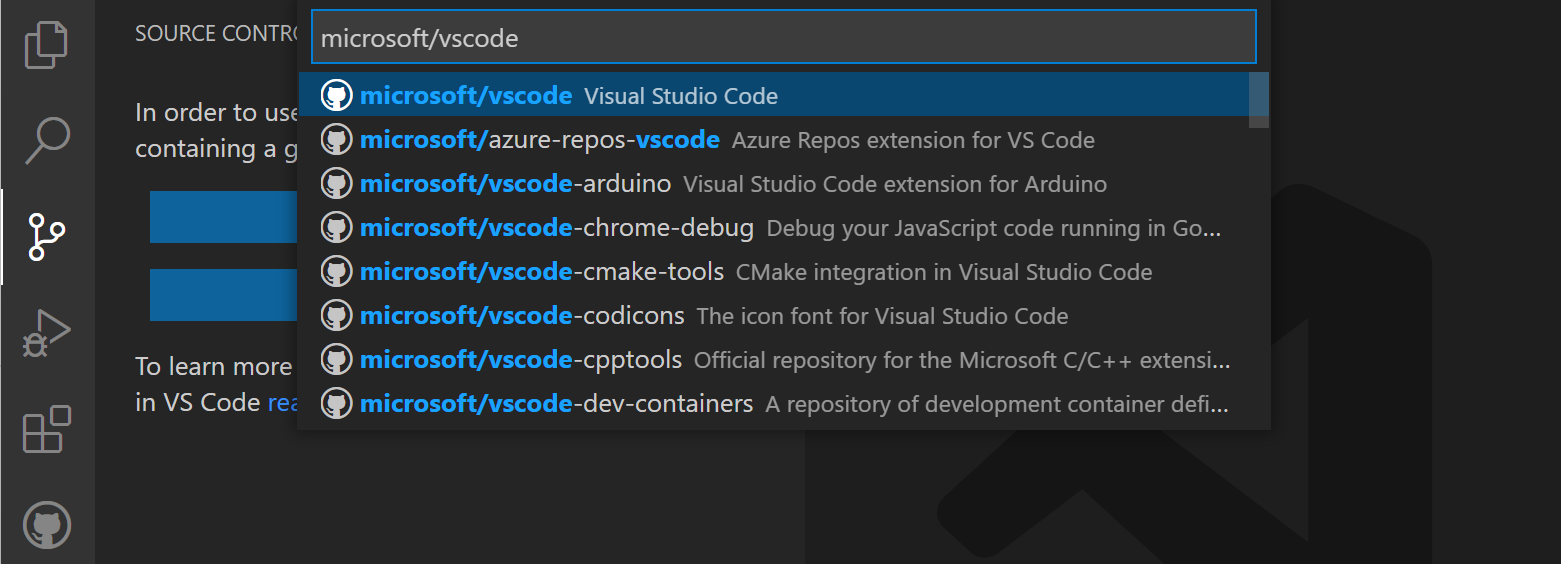Open the Explorer view in activity bar
The width and height of the screenshot is (1561, 564).
pyautogui.click(x=46, y=45)
